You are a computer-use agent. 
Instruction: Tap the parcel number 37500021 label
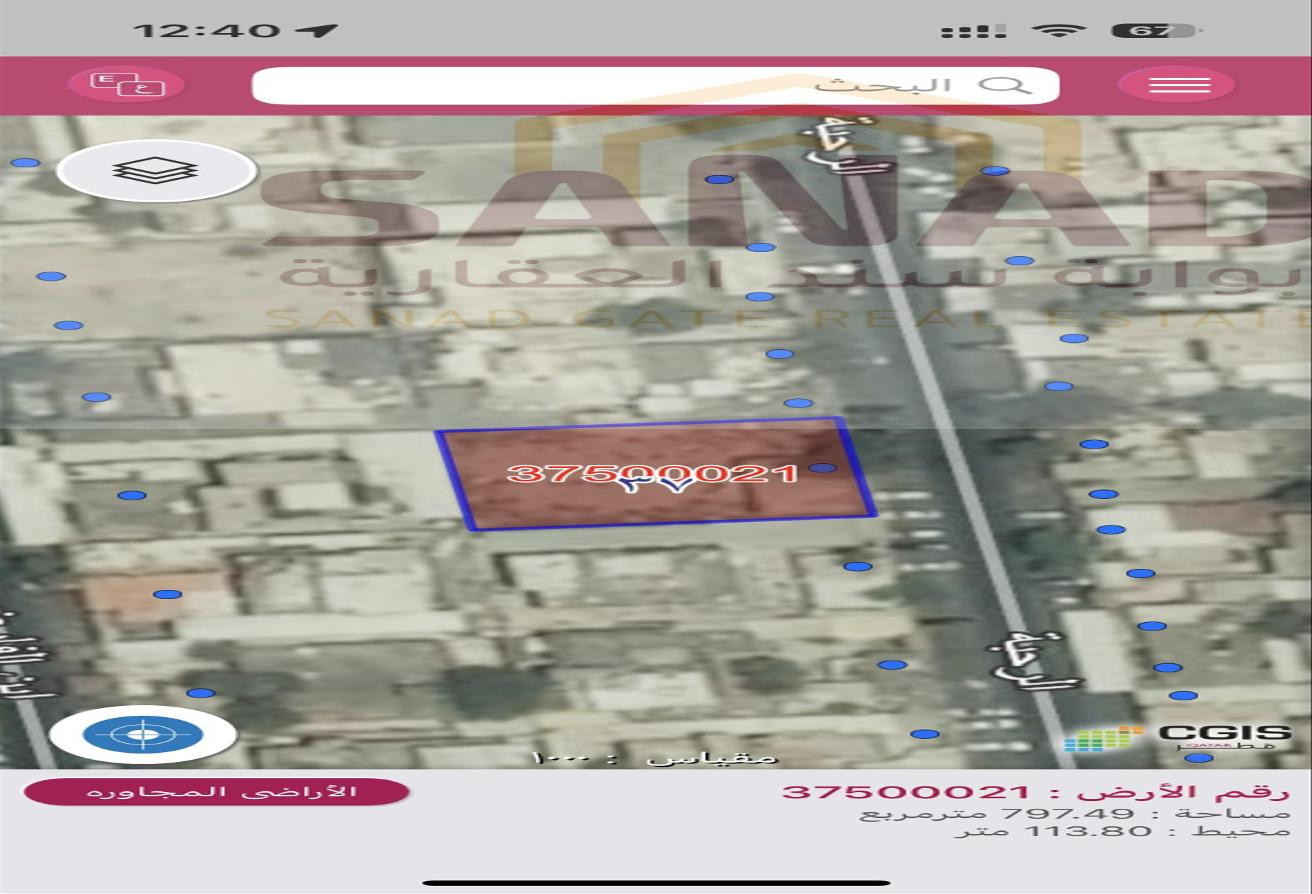point(655,472)
